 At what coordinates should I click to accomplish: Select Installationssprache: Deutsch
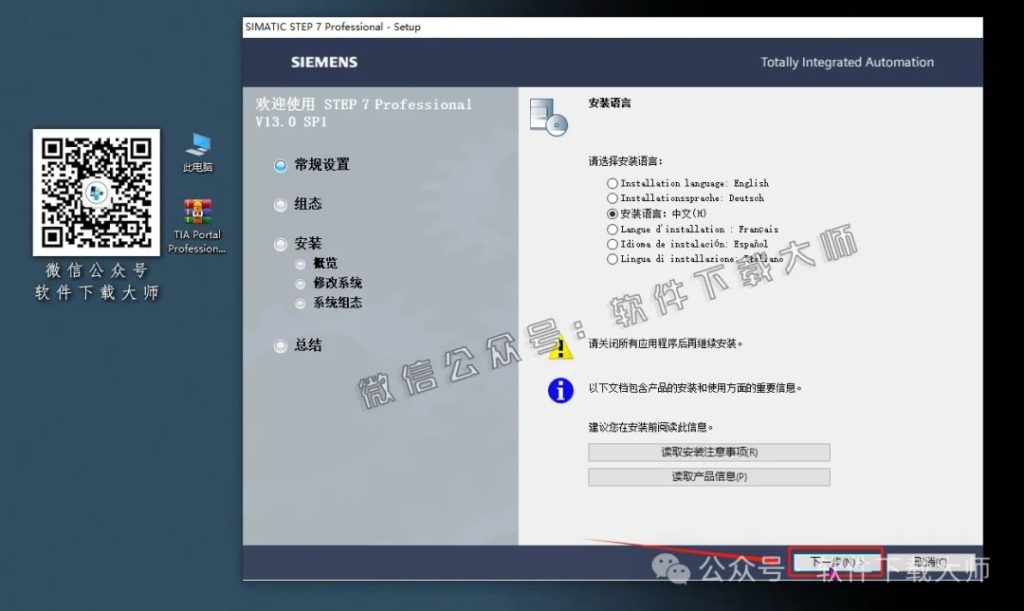[612, 198]
